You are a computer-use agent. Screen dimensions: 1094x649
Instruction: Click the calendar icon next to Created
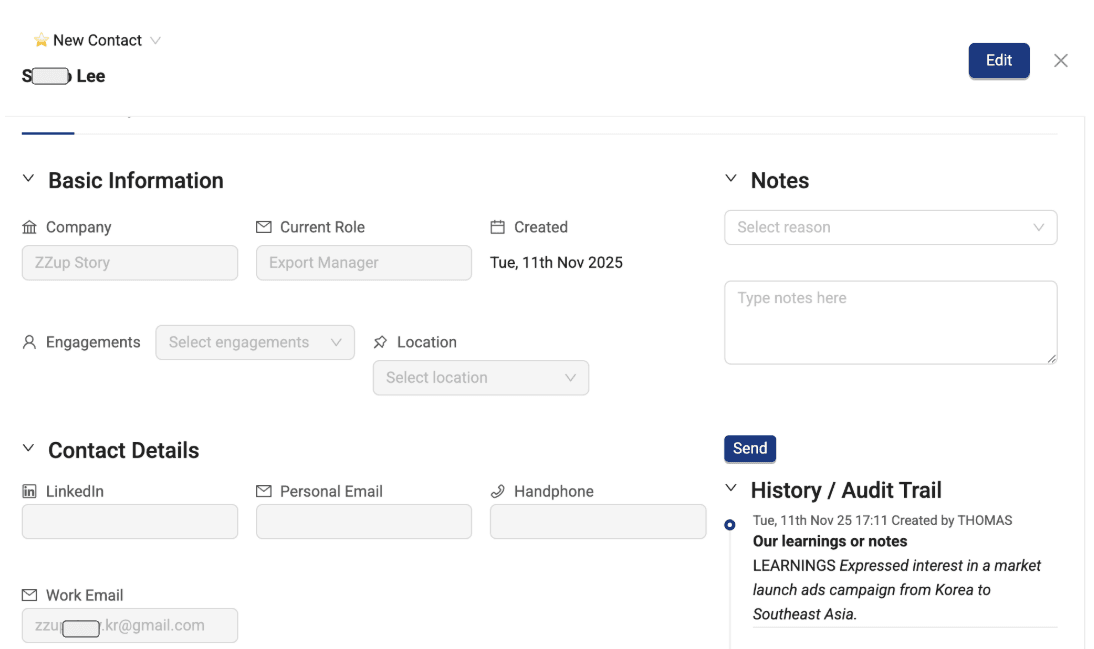[496, 227]
